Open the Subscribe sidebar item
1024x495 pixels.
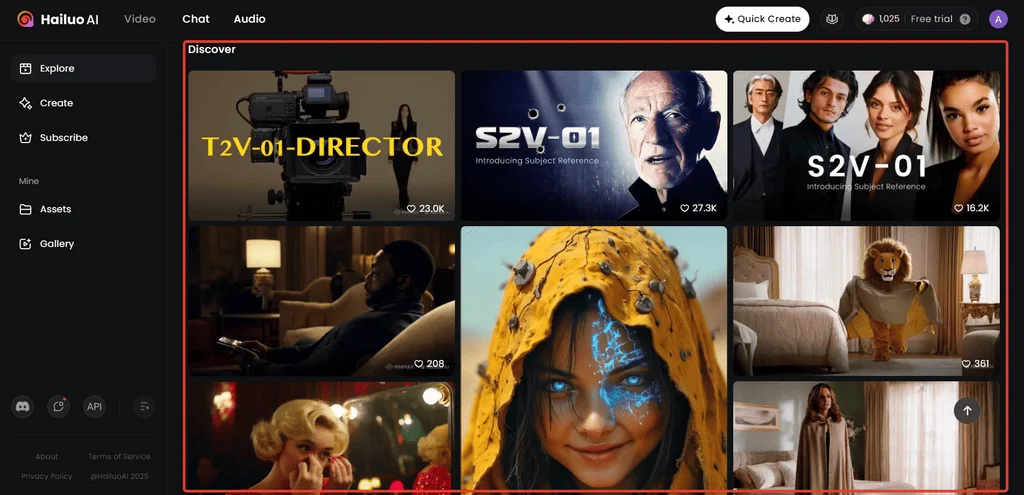pyautogui.click(x=63, y=138)
